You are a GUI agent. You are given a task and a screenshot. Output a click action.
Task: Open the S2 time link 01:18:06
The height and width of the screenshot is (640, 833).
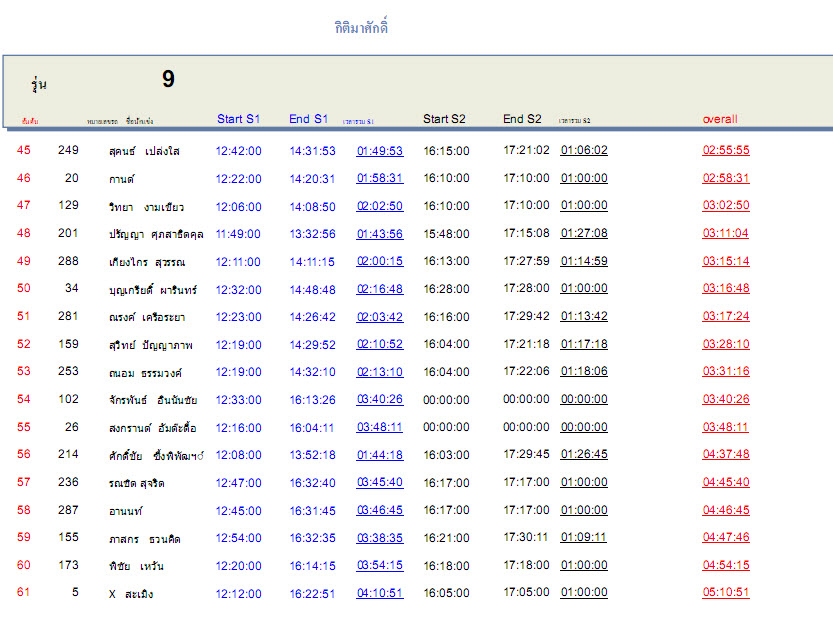tap(584, 372)
